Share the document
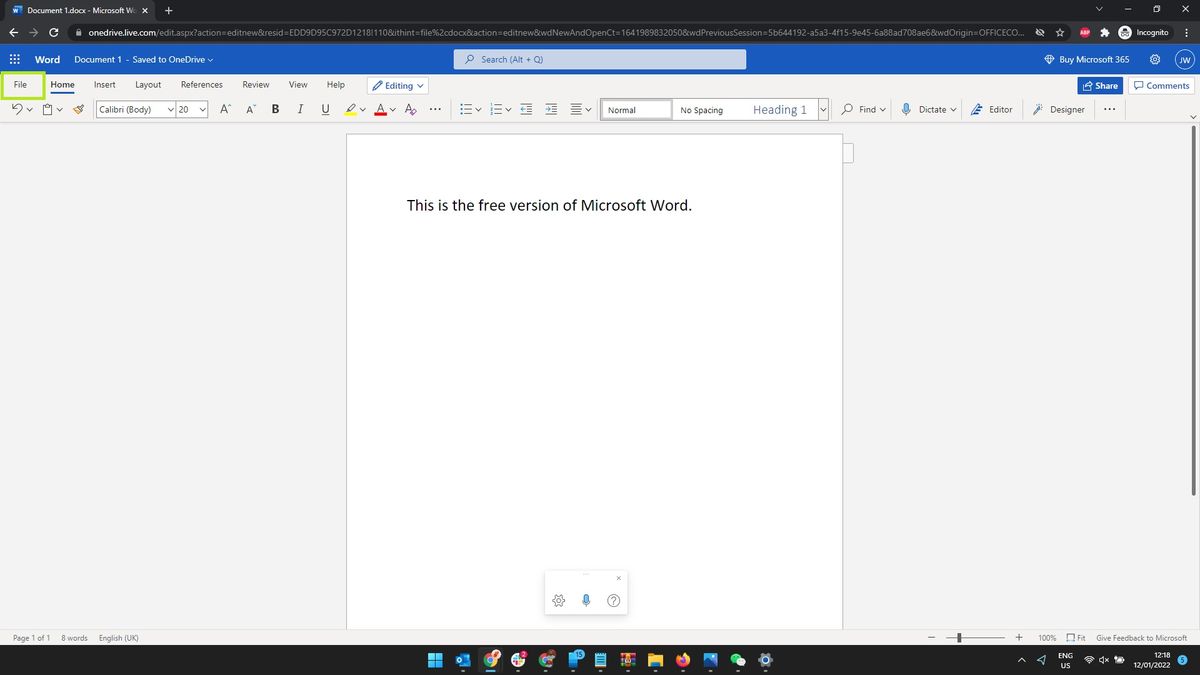 (1099, 85)
